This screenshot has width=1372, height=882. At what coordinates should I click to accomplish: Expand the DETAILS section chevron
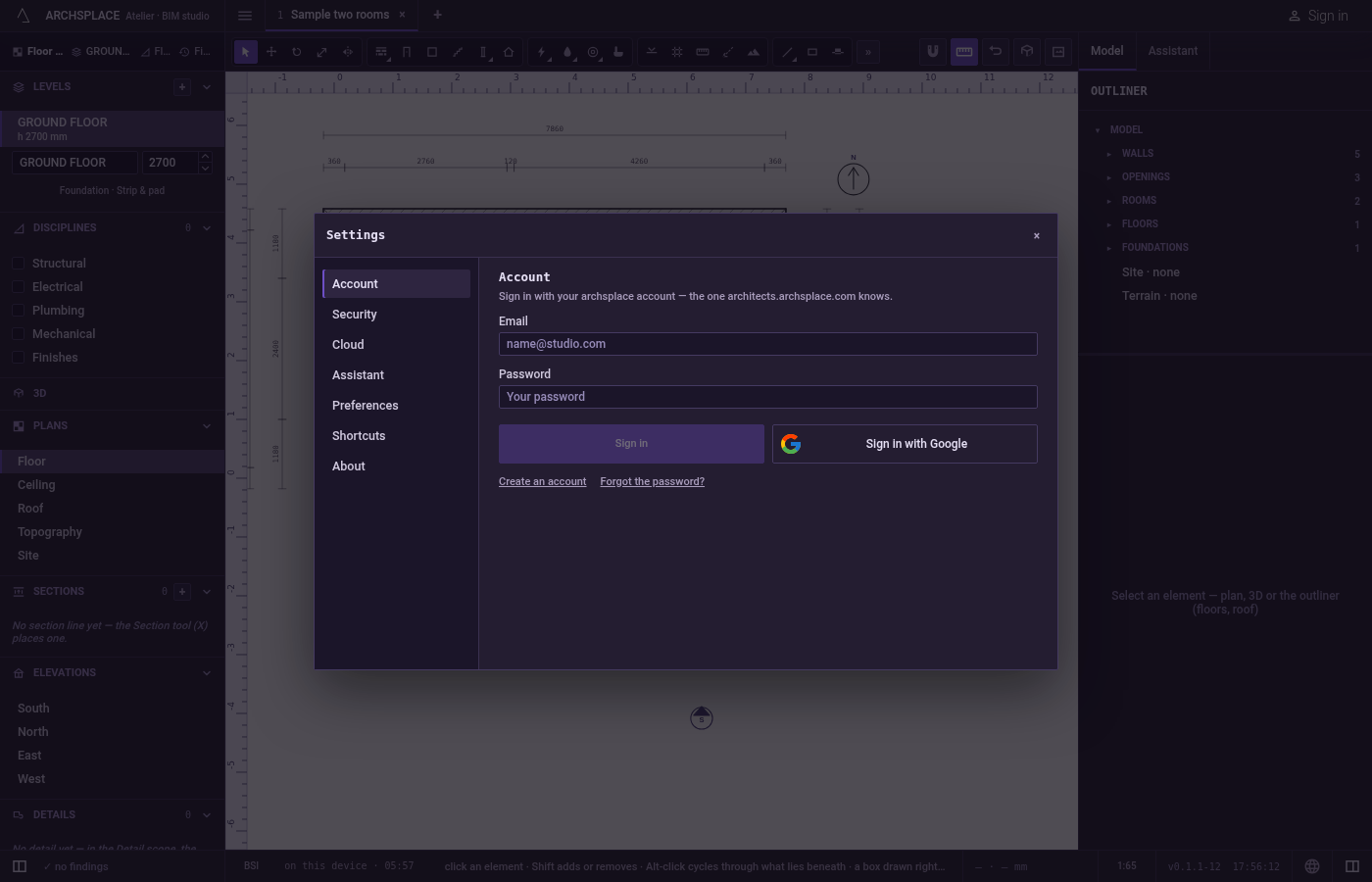point(207,814)
